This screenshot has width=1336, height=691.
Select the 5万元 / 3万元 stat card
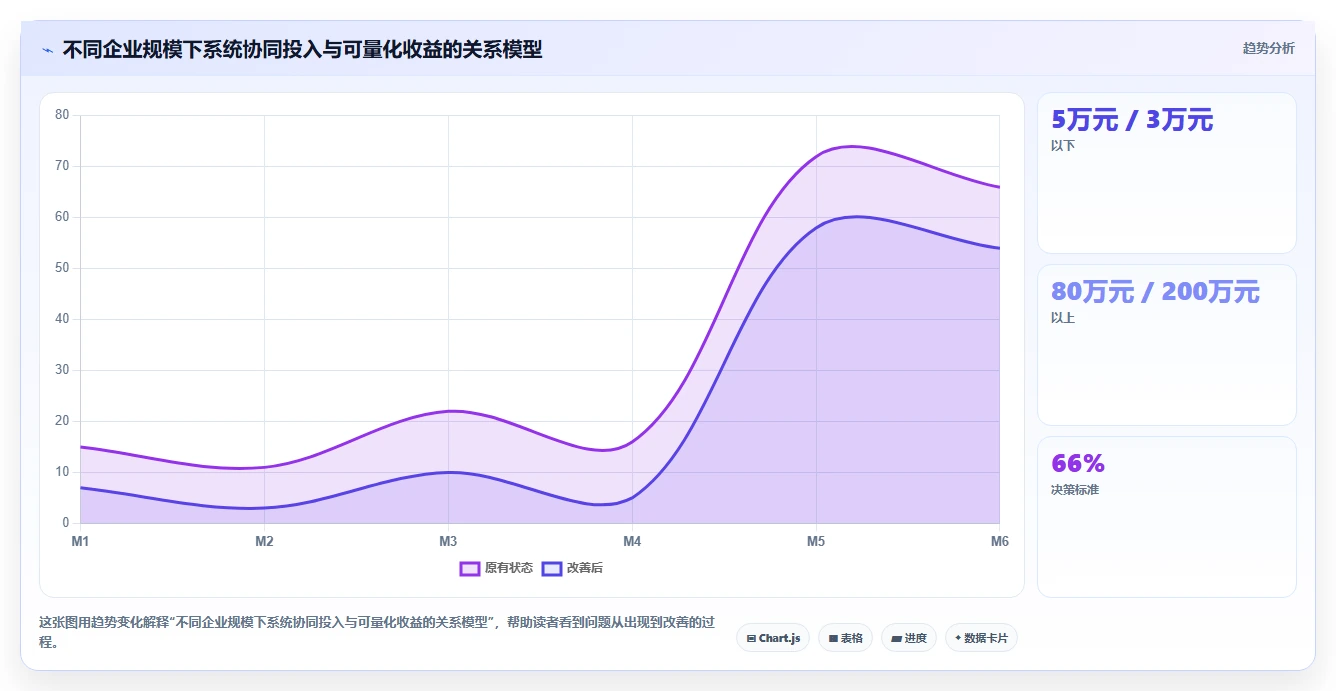tap(1166, 173)
